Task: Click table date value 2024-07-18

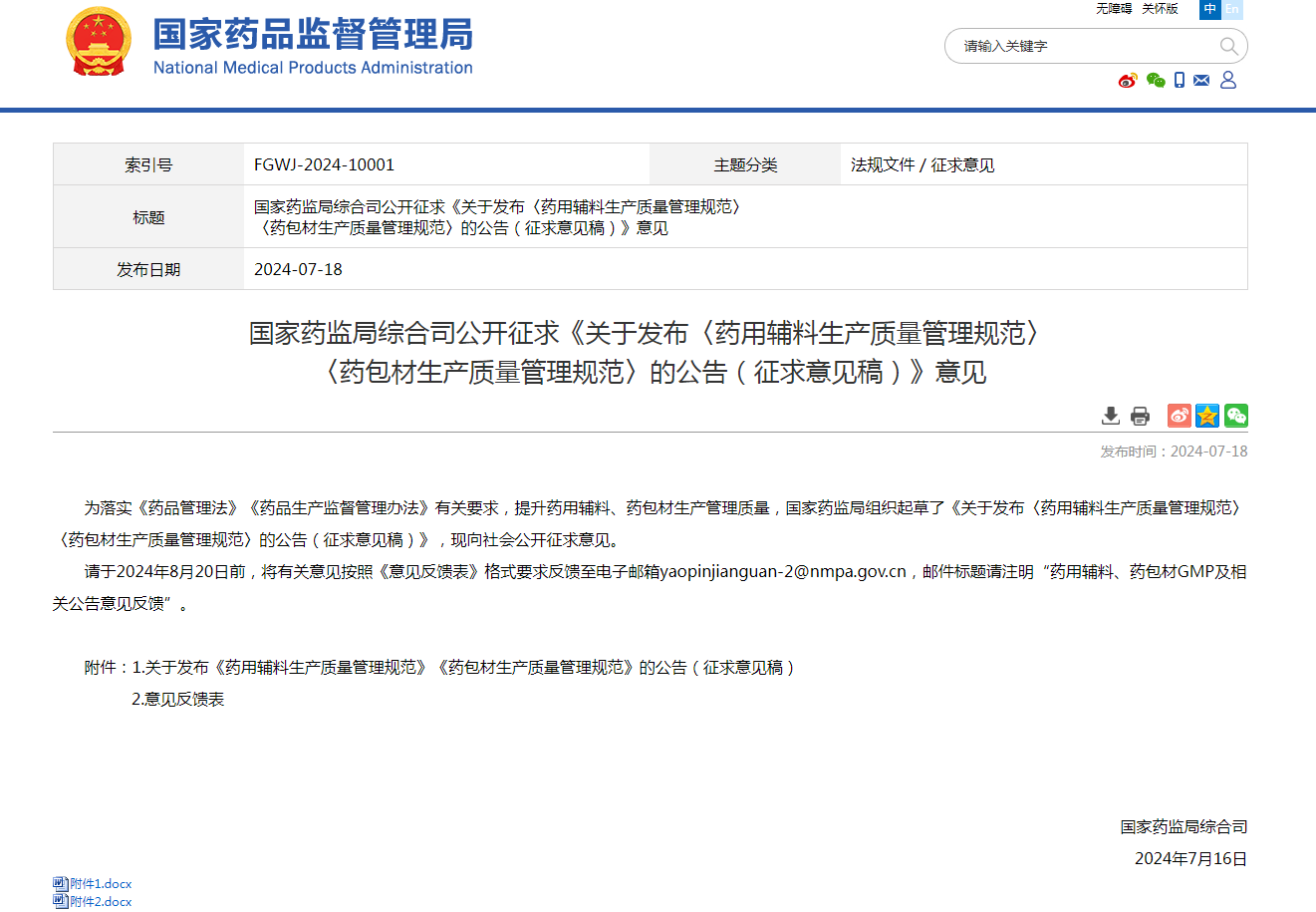Action: pyautogui.click(x=298, y=269)
